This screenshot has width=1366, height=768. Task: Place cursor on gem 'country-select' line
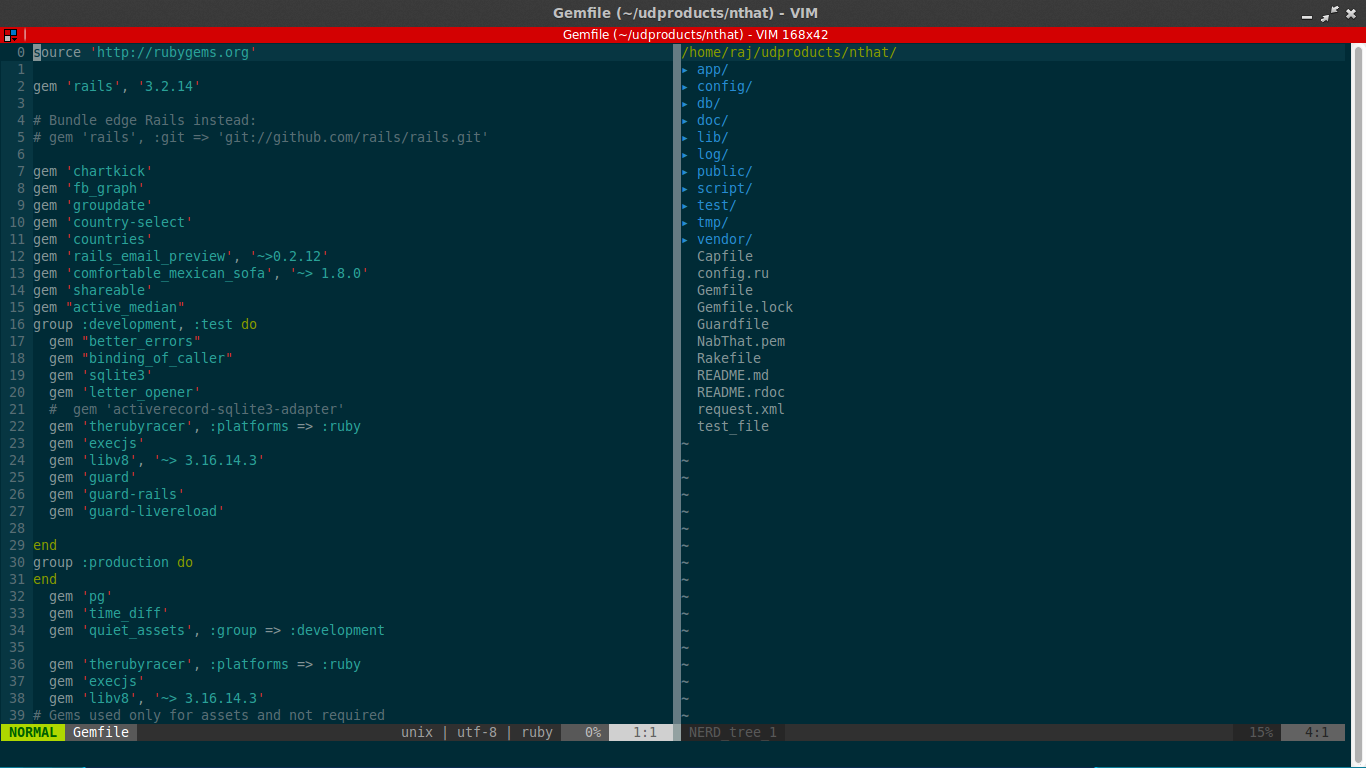coord(113,222)
